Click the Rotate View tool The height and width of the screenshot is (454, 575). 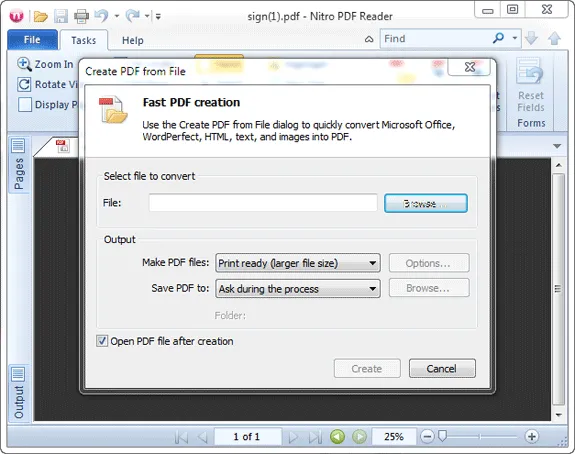48,84
